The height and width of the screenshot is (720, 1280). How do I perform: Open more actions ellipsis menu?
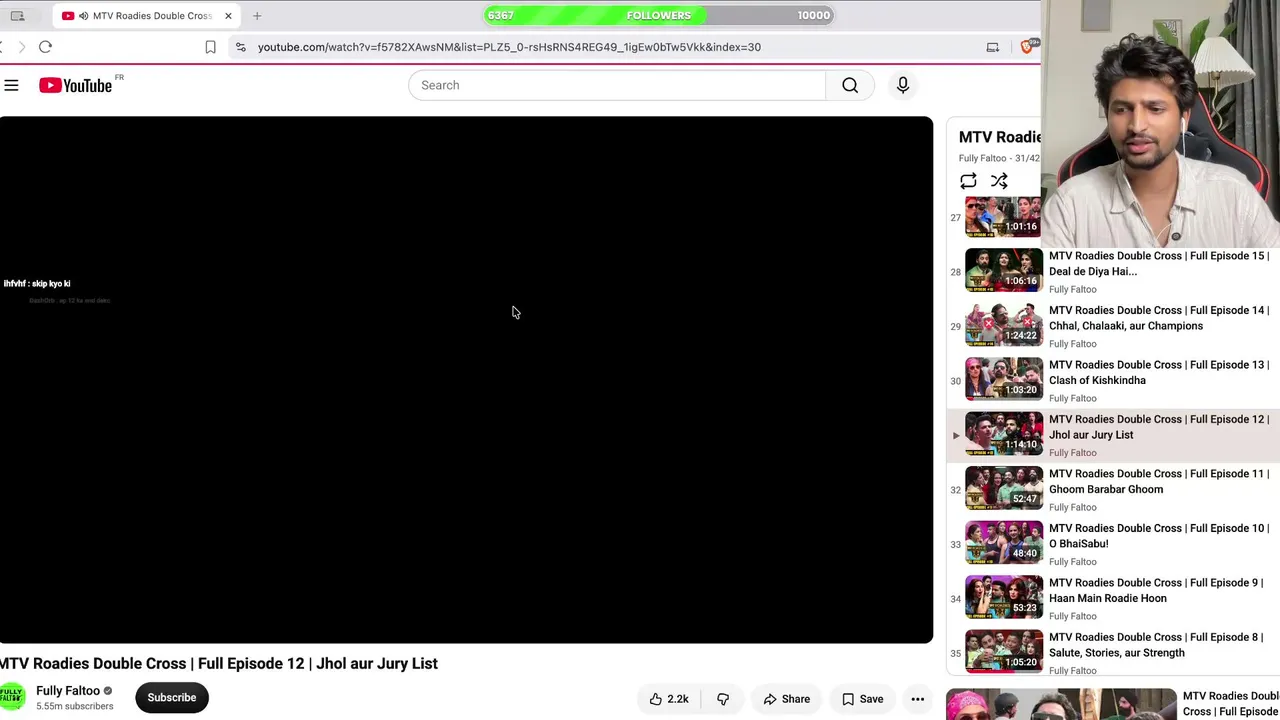917,699
